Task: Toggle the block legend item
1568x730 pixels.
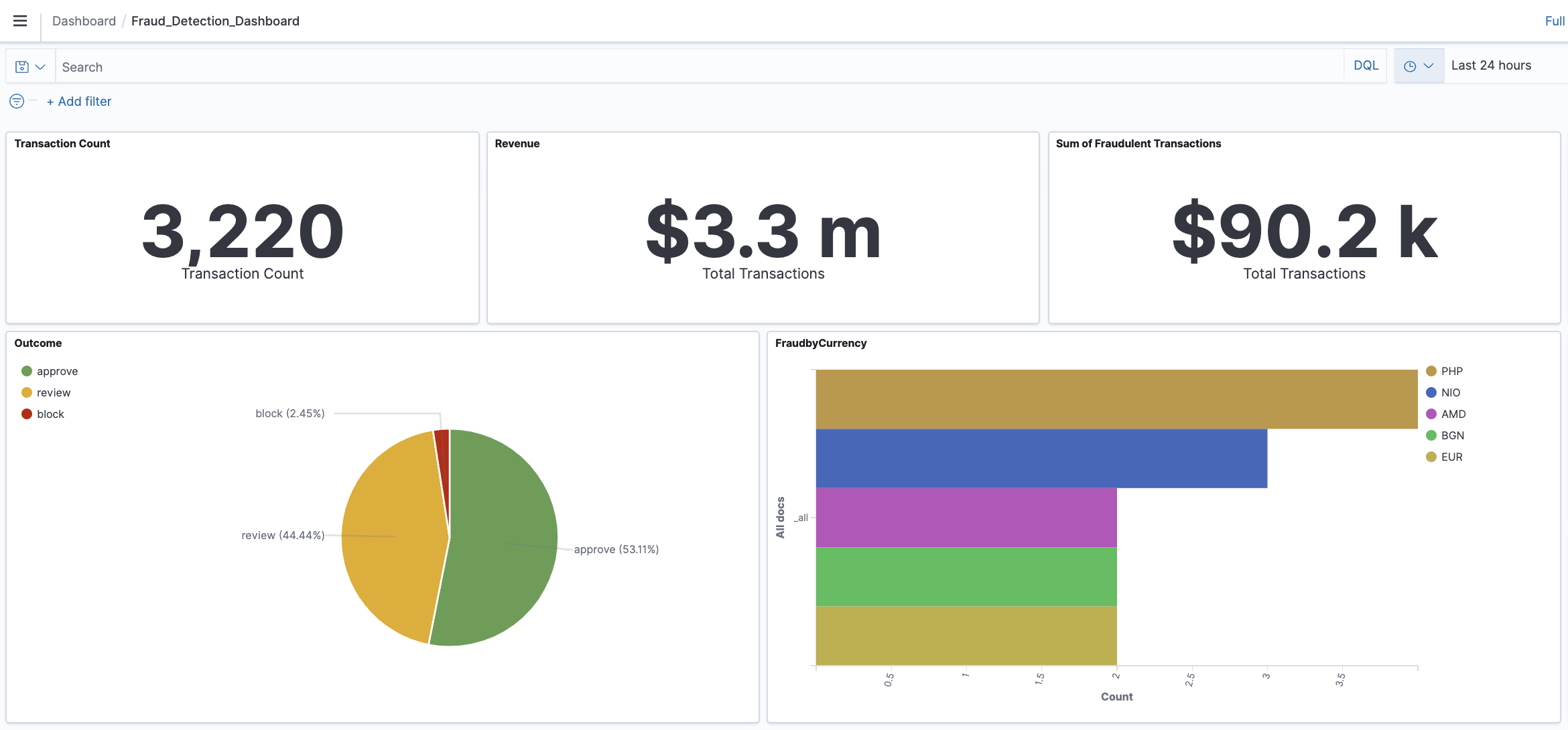Action: [50, 415]
